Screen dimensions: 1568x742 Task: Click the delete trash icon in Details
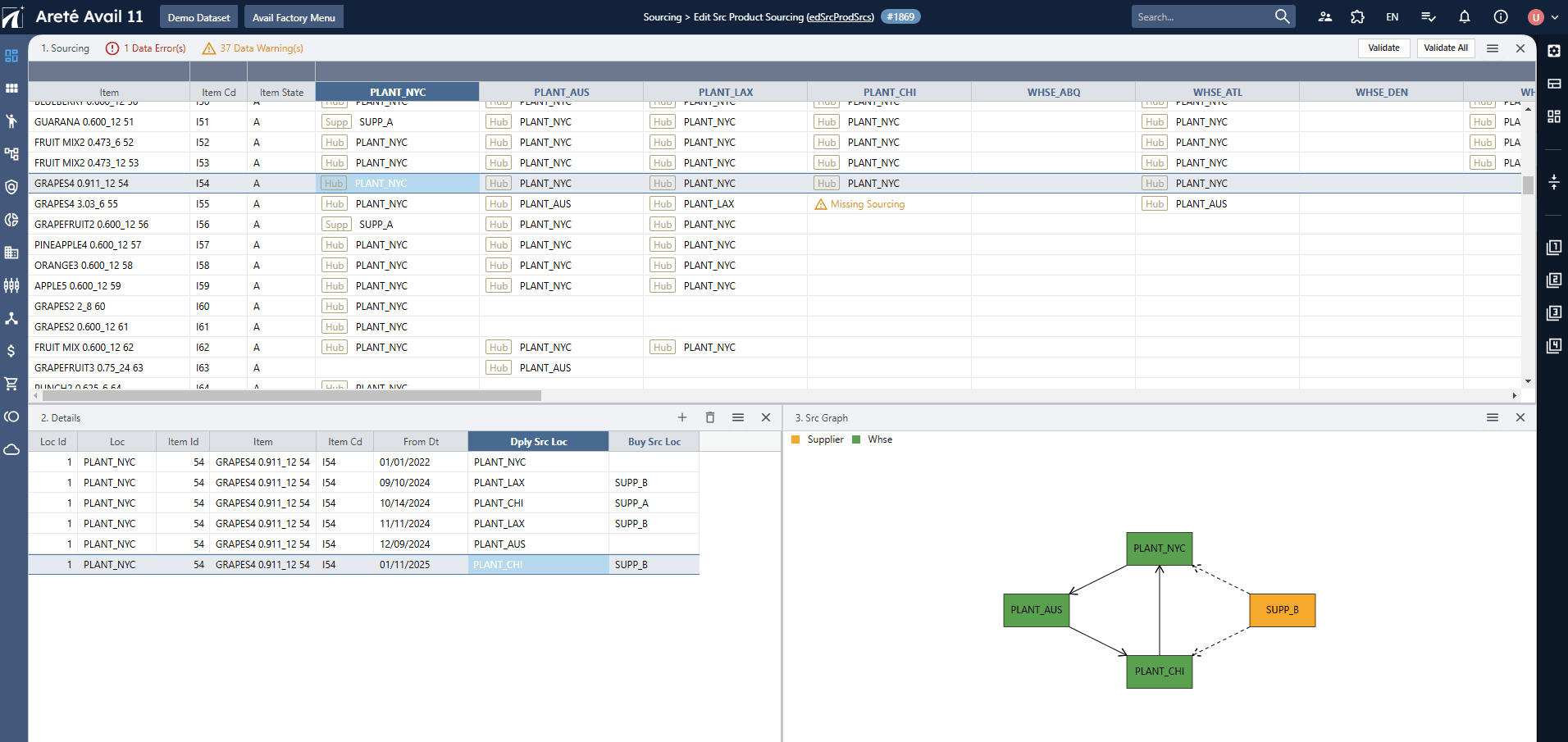coord(710,417)
